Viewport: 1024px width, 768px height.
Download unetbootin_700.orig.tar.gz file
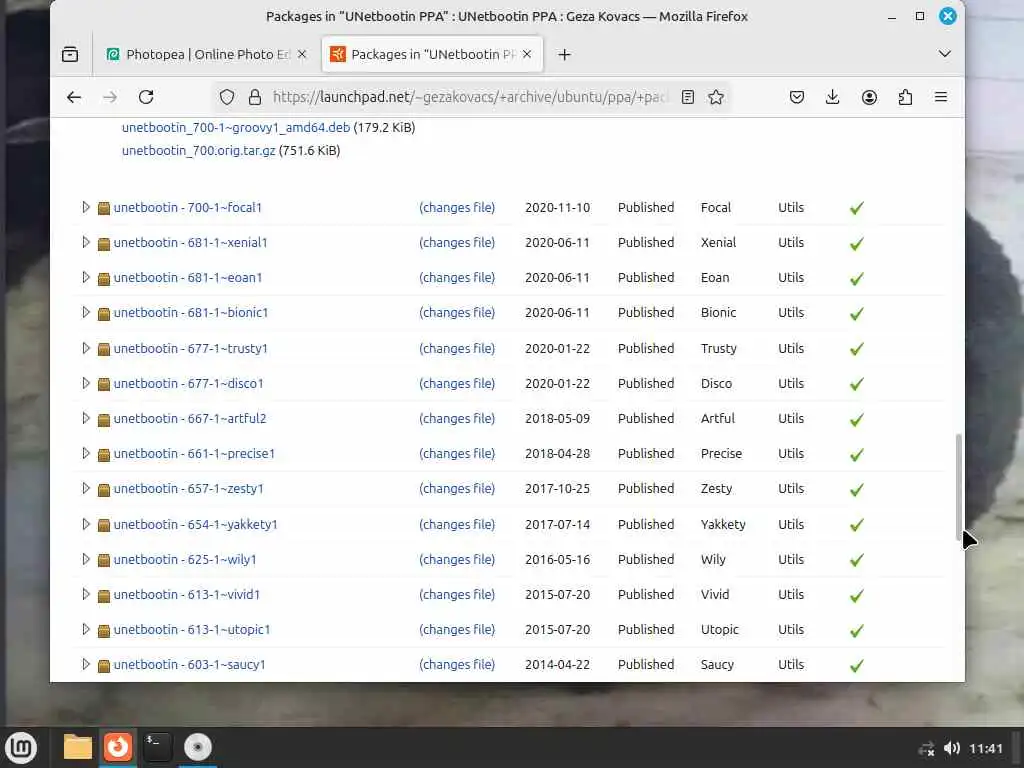(x=199, y=150)
